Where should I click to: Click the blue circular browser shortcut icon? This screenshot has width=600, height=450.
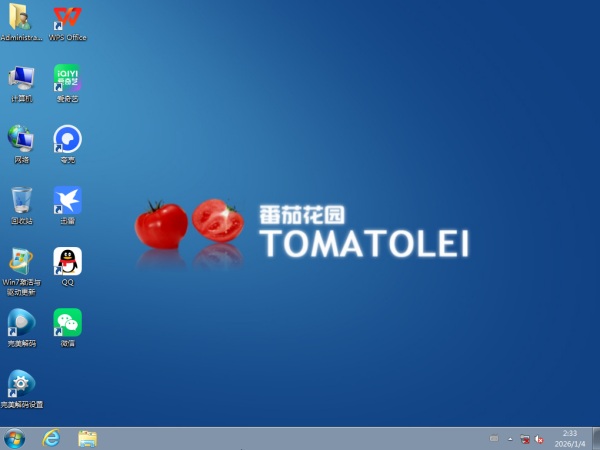coord(67,139)
